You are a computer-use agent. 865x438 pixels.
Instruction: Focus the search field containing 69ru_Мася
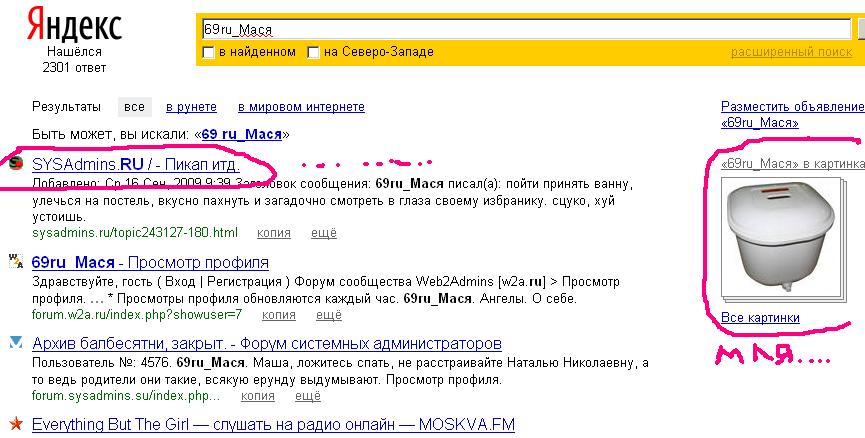pyautogui.click(x=526, y=29)
